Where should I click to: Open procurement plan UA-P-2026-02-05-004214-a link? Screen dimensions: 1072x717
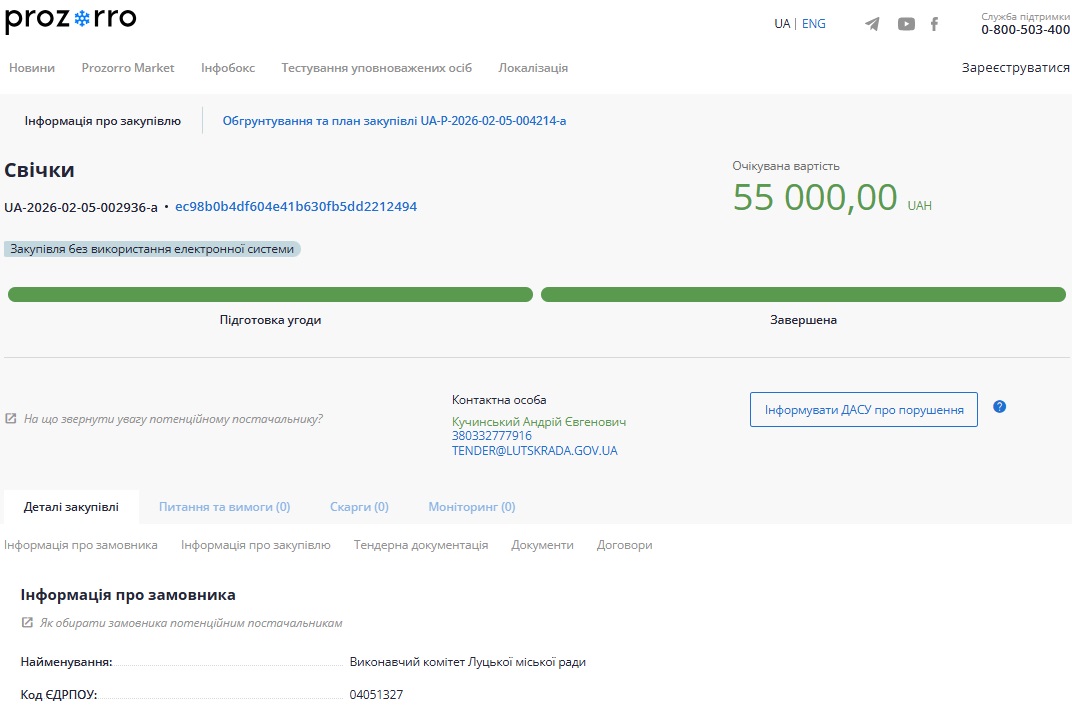[394, 121]
